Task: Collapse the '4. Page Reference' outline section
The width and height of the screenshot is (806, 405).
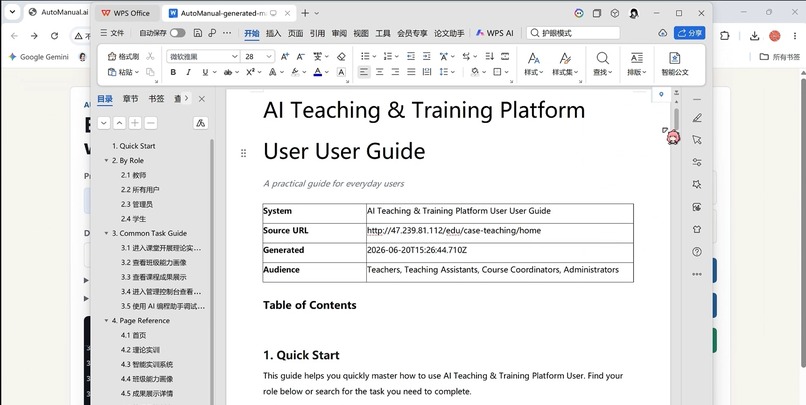Action: point(106,321)
